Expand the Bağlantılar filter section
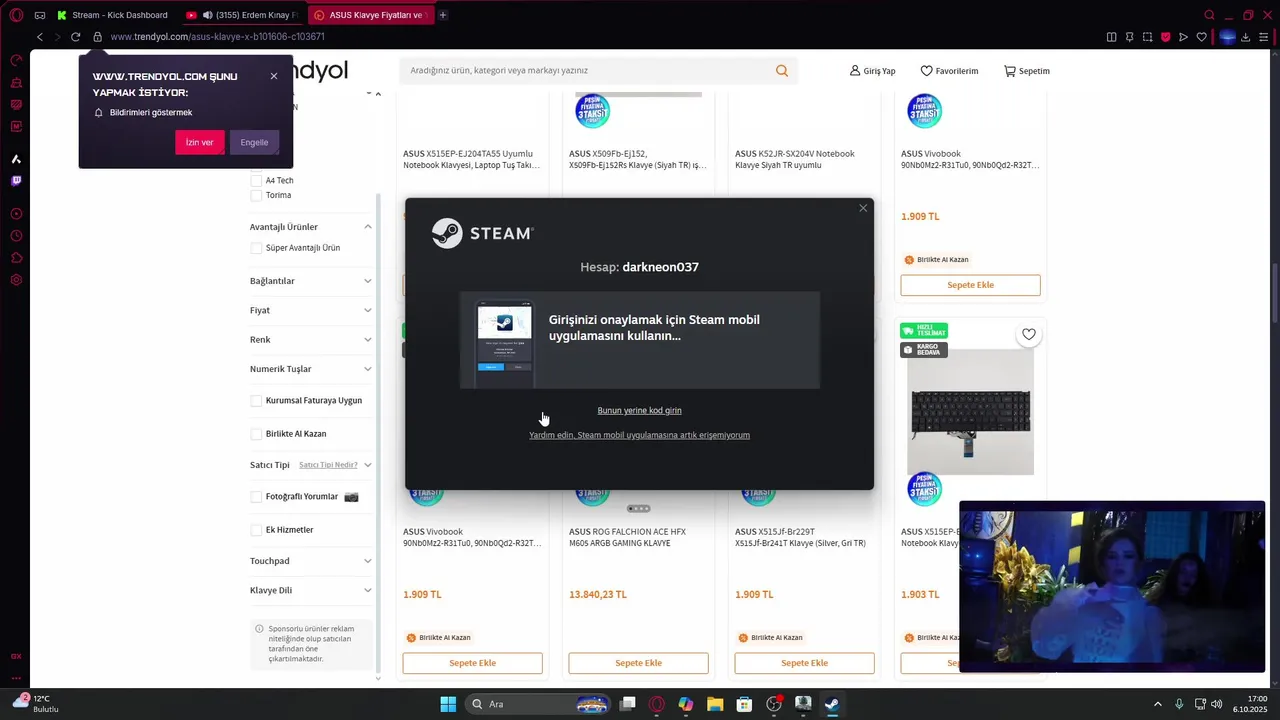The width and height of the screenshot is (1280, 720). 367,281
